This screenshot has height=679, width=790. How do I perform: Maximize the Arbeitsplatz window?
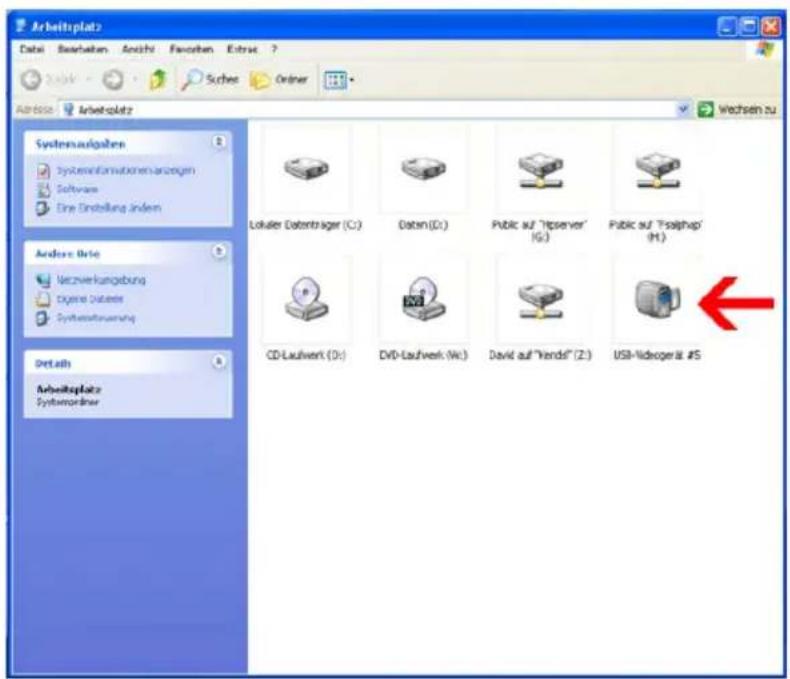point(749,26)
